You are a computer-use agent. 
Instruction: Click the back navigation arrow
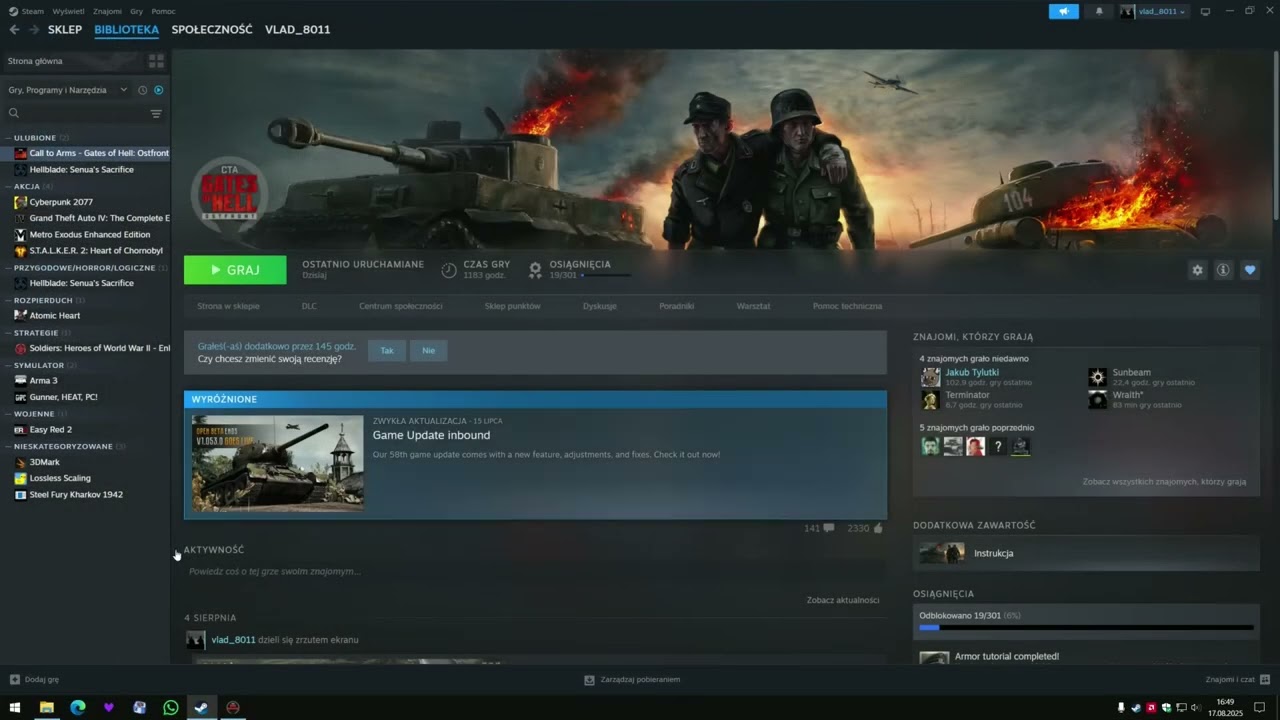(14, 30)
